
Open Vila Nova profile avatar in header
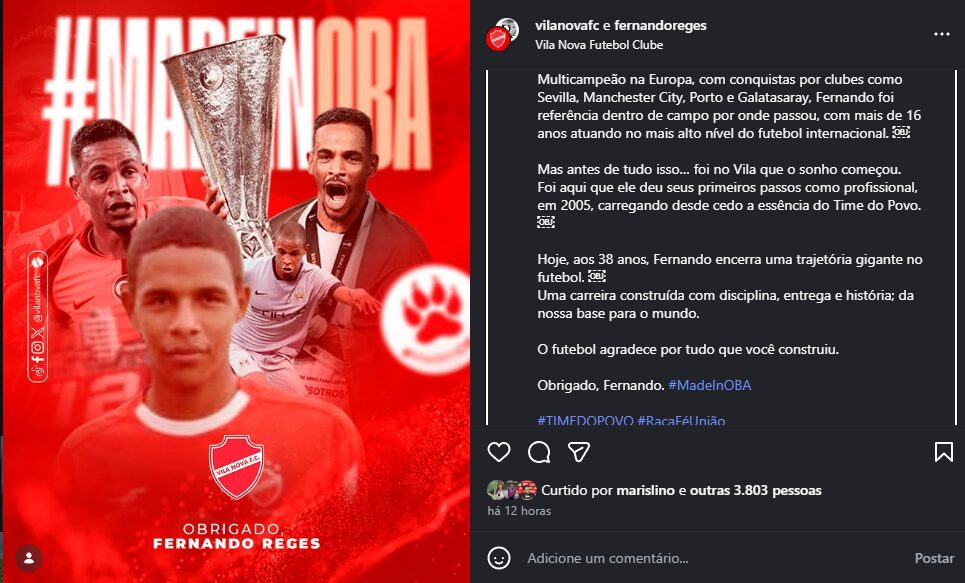(500, 34)
